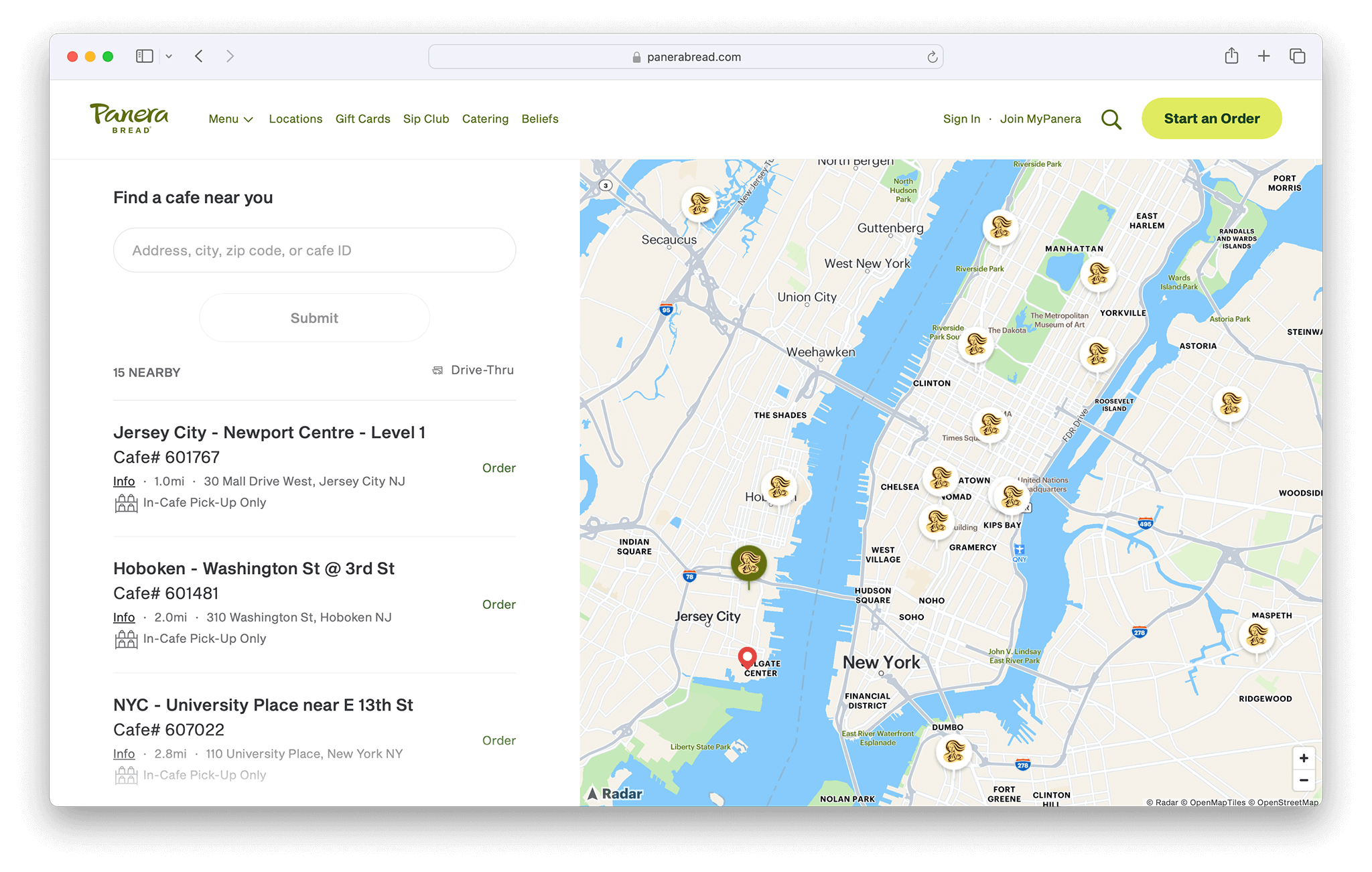Image resolution: width=1372 pixels, height=872 pixels.
Task: Zoom in the map with plus button
Action: tap(1304, 758)
